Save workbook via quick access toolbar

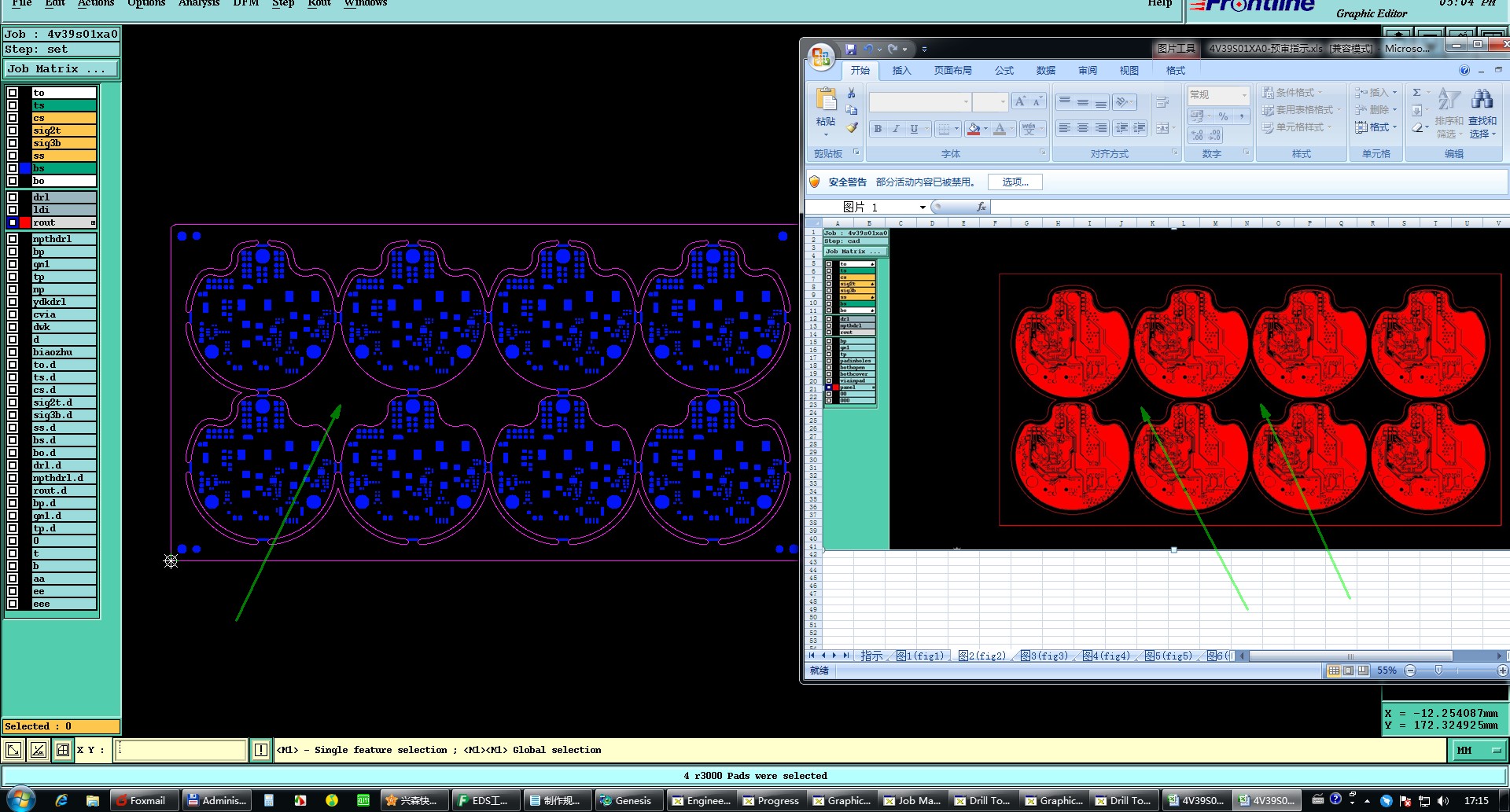pyautogui.click(x=850, y=49)
